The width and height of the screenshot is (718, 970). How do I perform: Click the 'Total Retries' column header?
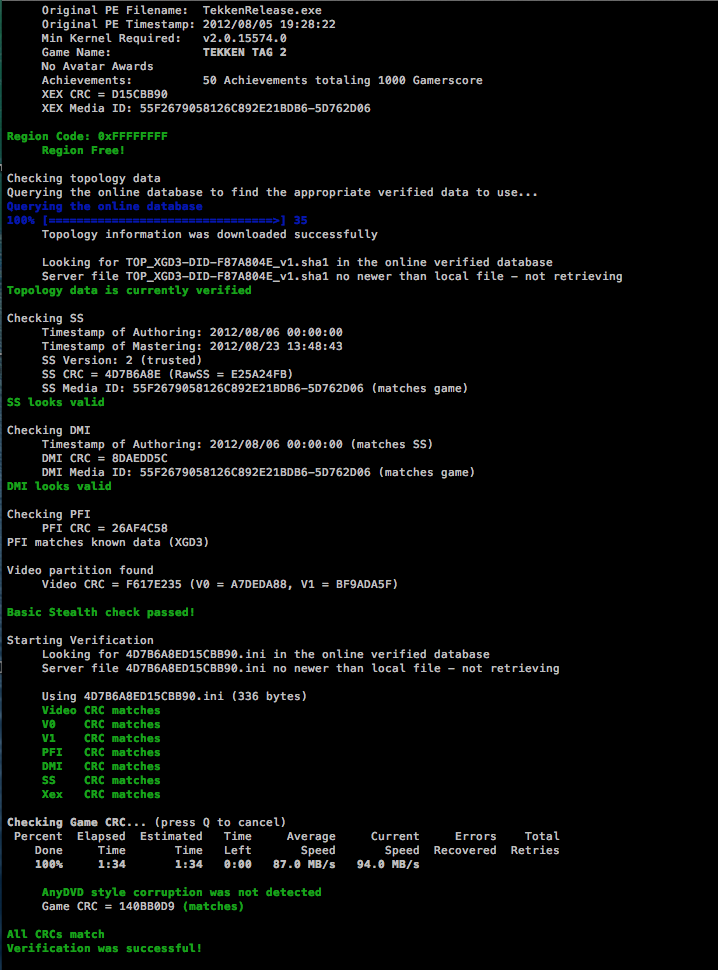[x=535, y=843]
